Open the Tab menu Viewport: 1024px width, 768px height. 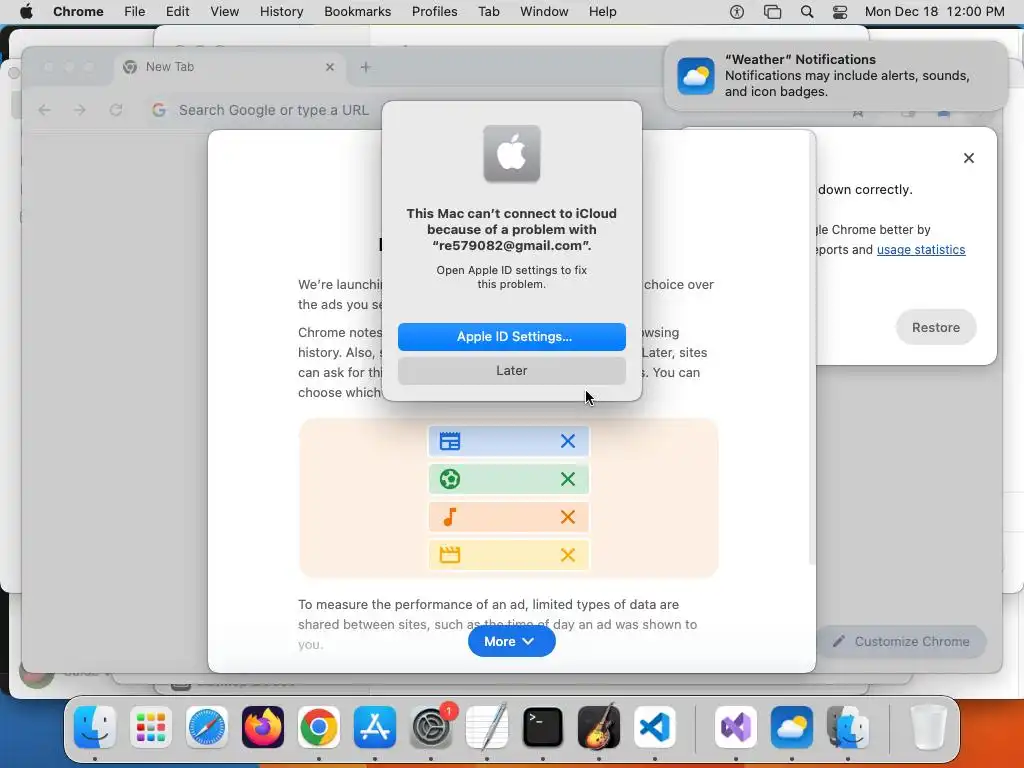tap(488, 12)
